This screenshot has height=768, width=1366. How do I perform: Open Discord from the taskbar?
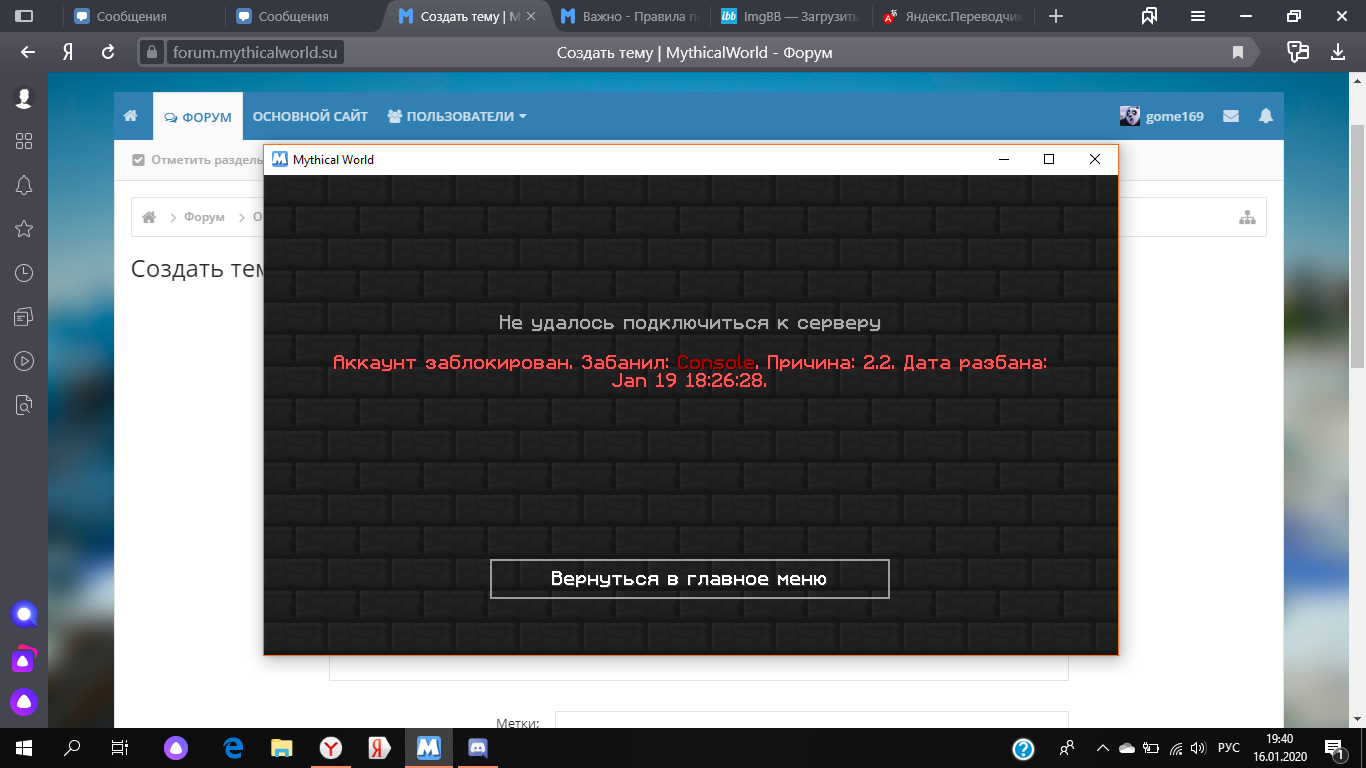(x=478, y=748)
